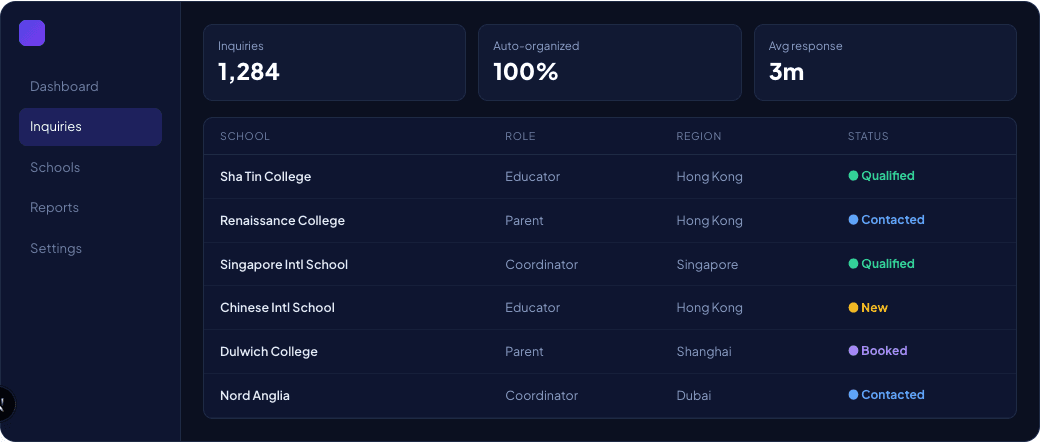The width and height of the screenshot is (1040, 442).
Task: Click the Avg response 3m card
Action: point(885,62)
